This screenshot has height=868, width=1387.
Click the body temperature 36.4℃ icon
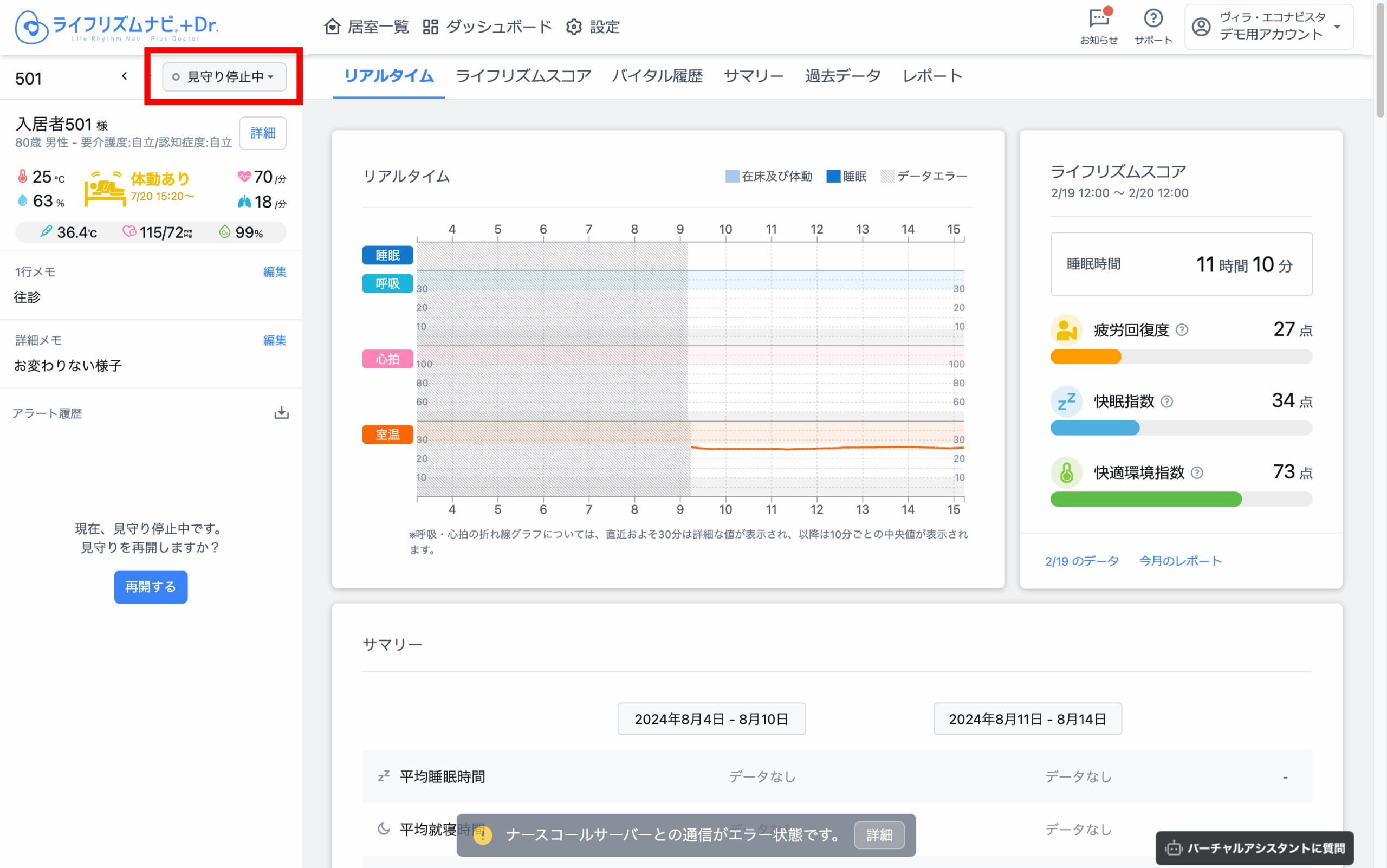46,231
